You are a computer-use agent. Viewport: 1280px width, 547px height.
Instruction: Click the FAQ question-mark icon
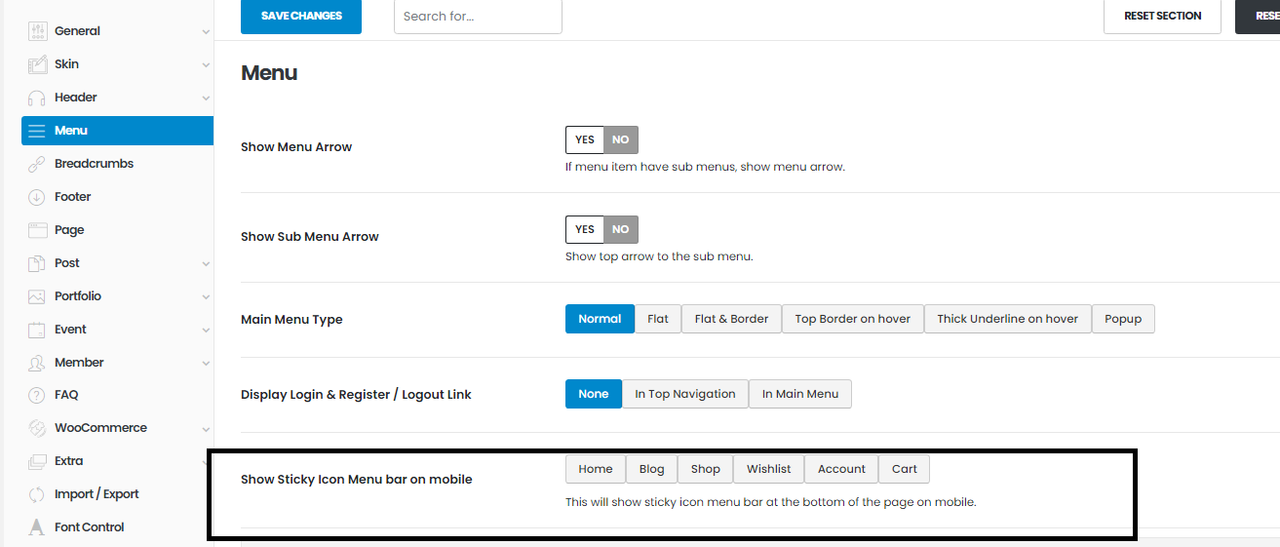pos(37,395)
